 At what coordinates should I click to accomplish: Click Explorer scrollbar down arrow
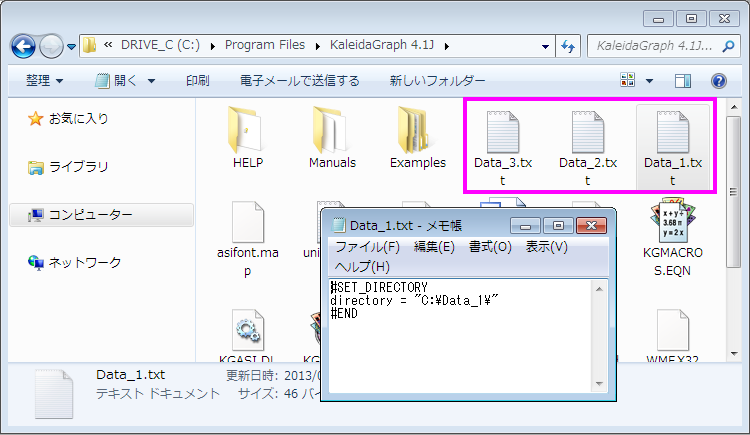pyautogui.click(x=734, y=354)
